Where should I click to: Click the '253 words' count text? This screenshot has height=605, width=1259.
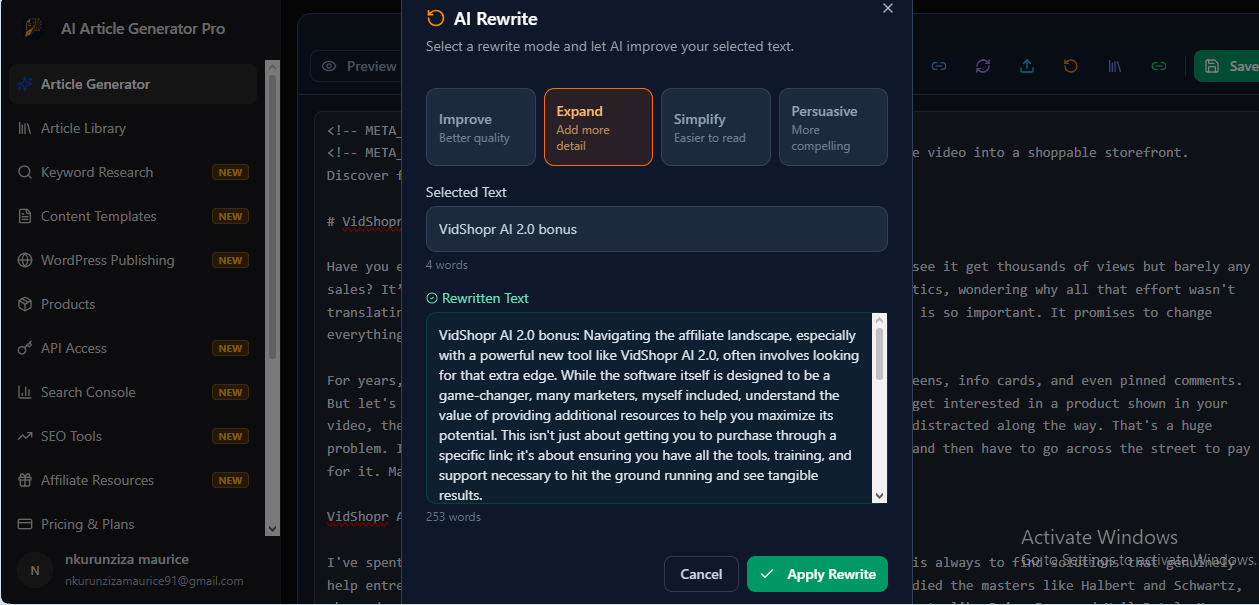(453, 517)
